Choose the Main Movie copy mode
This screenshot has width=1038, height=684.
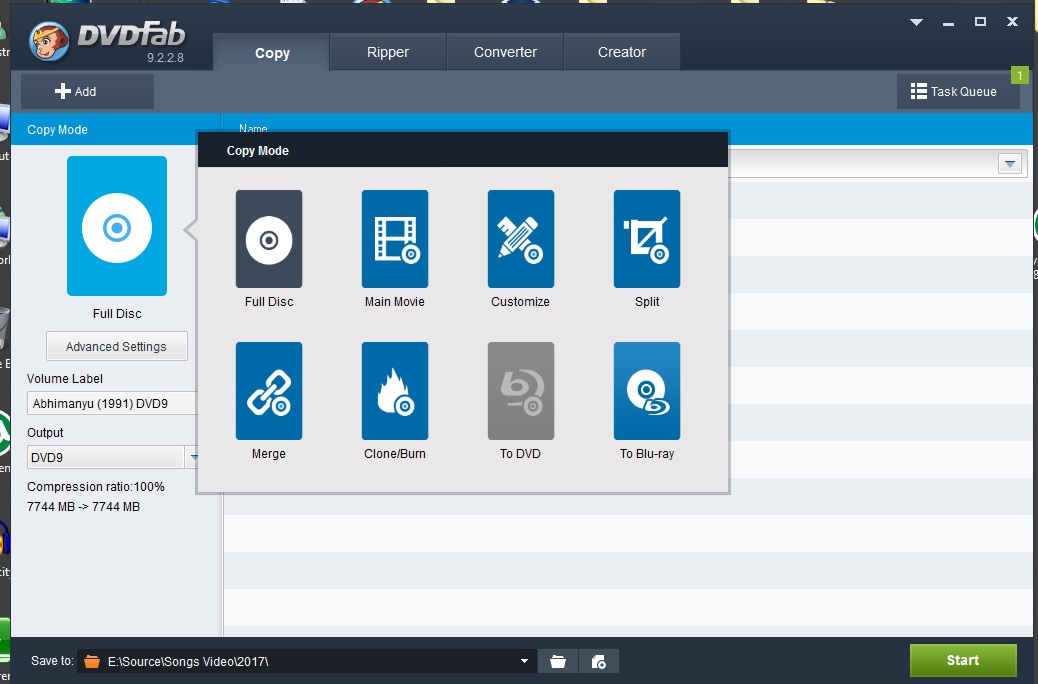[394, 239]
